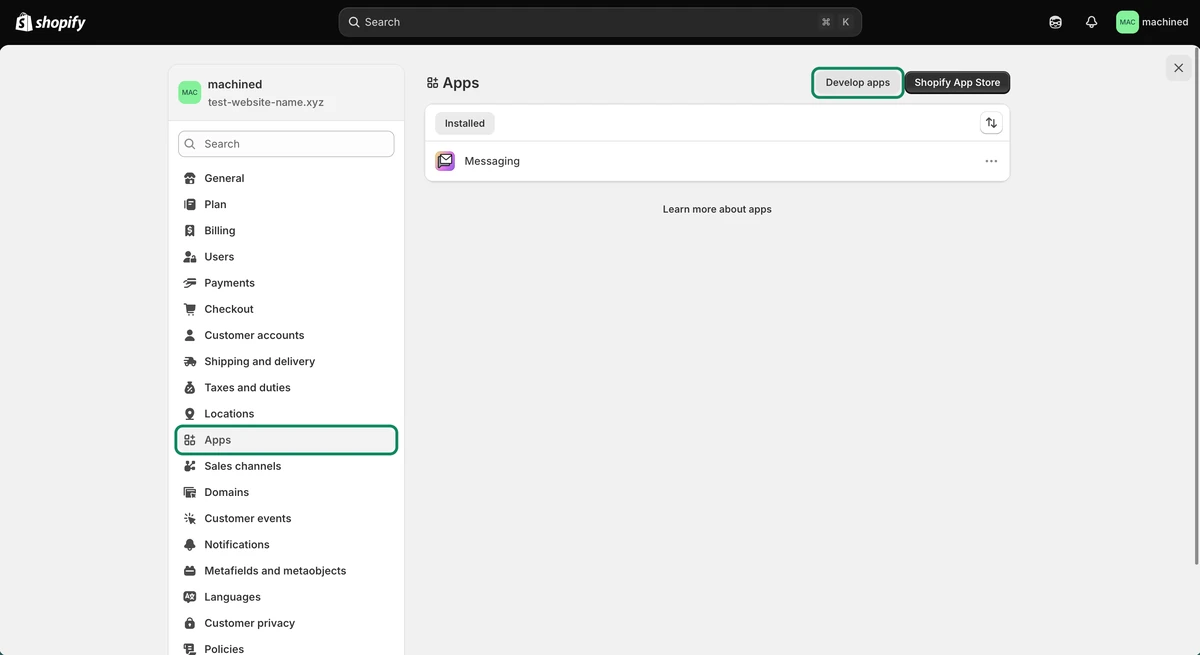Click the Taxes and duties icon
Screen dimensions: 1200x655
pyautogui.click(x=190, y=387)
